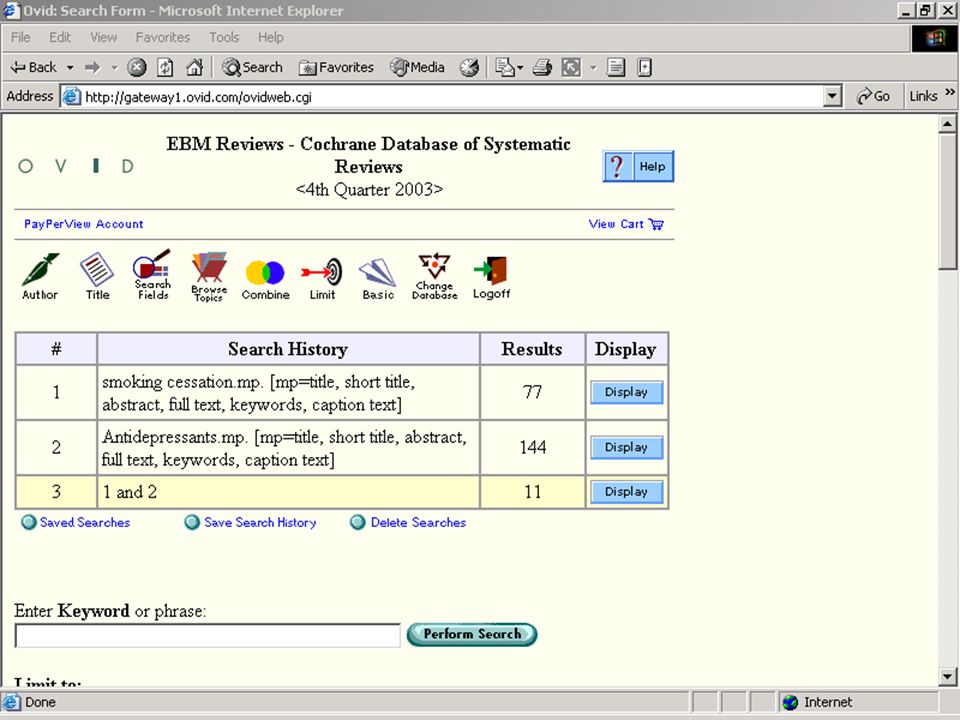Open the View menu

[x=103, y=37]
